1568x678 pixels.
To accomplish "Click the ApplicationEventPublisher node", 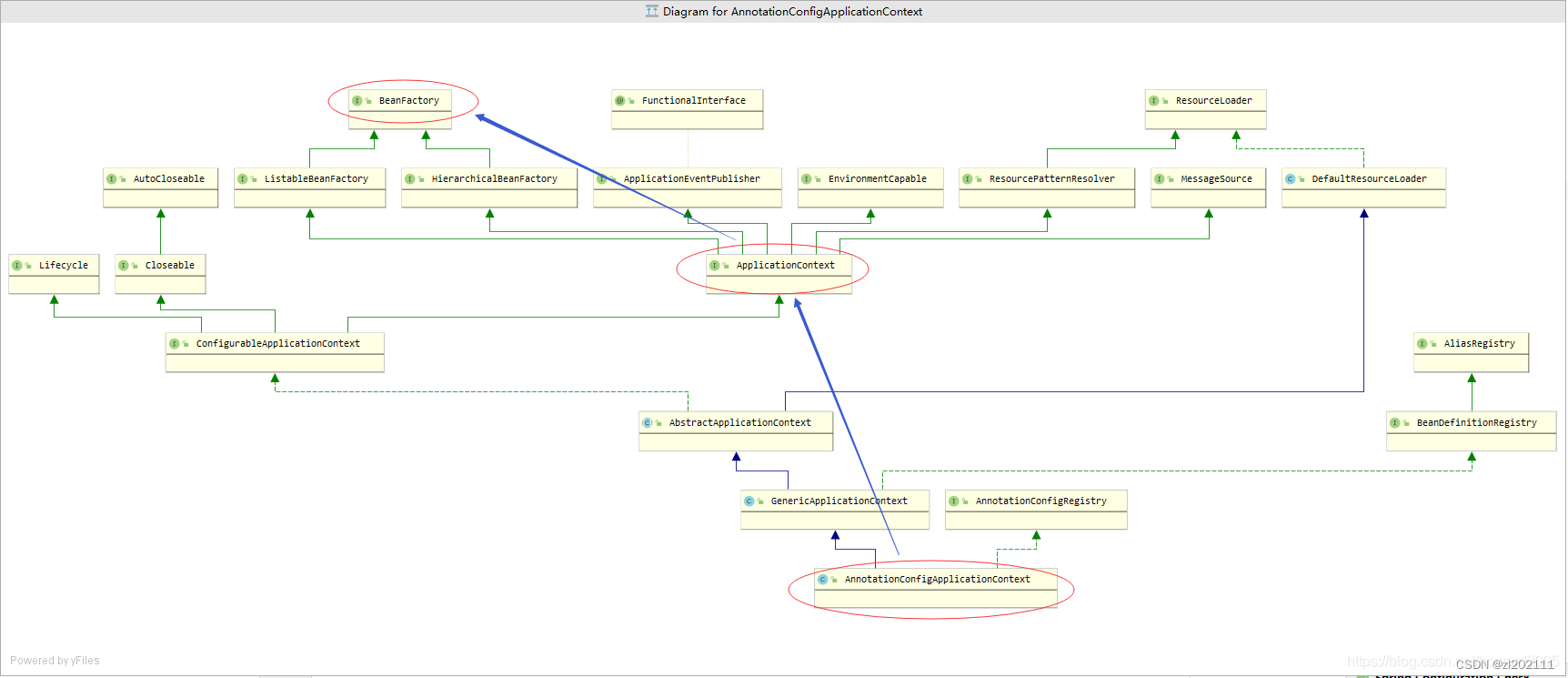I will 688,187.
